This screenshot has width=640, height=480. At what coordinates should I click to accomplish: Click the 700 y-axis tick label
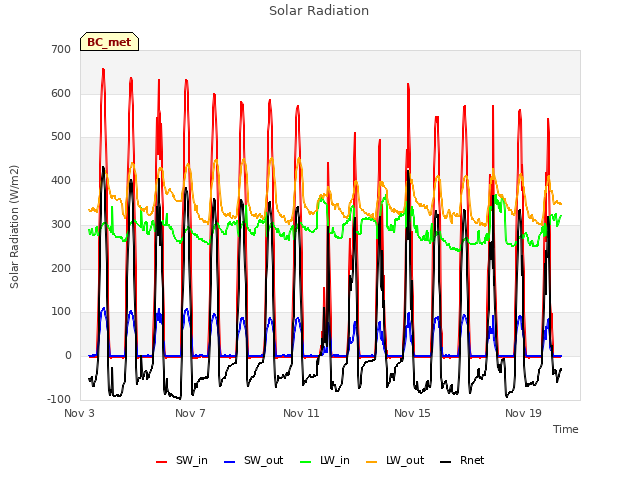(x=61, y=49)
